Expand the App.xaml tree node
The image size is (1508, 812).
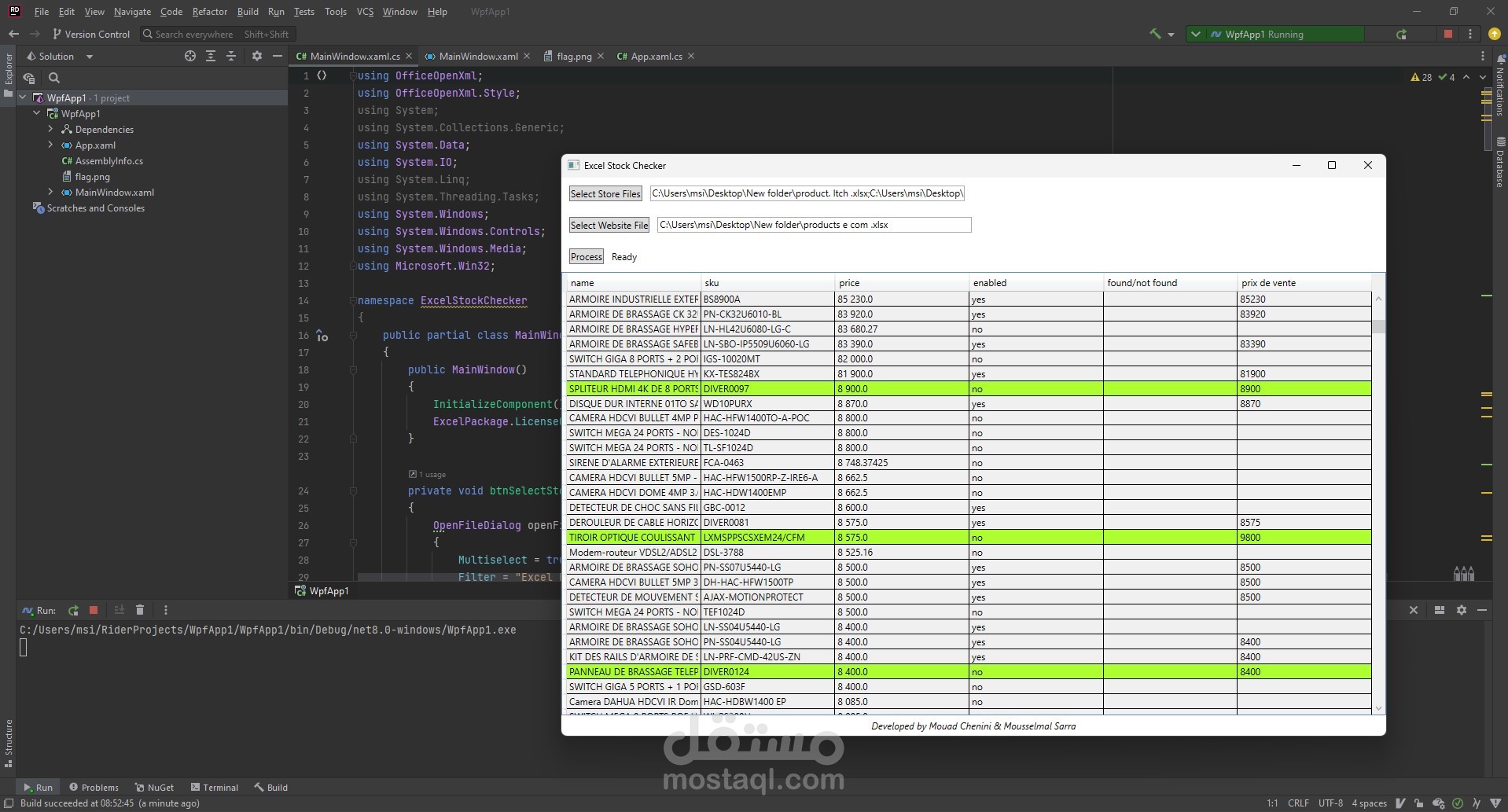point(51,145)
